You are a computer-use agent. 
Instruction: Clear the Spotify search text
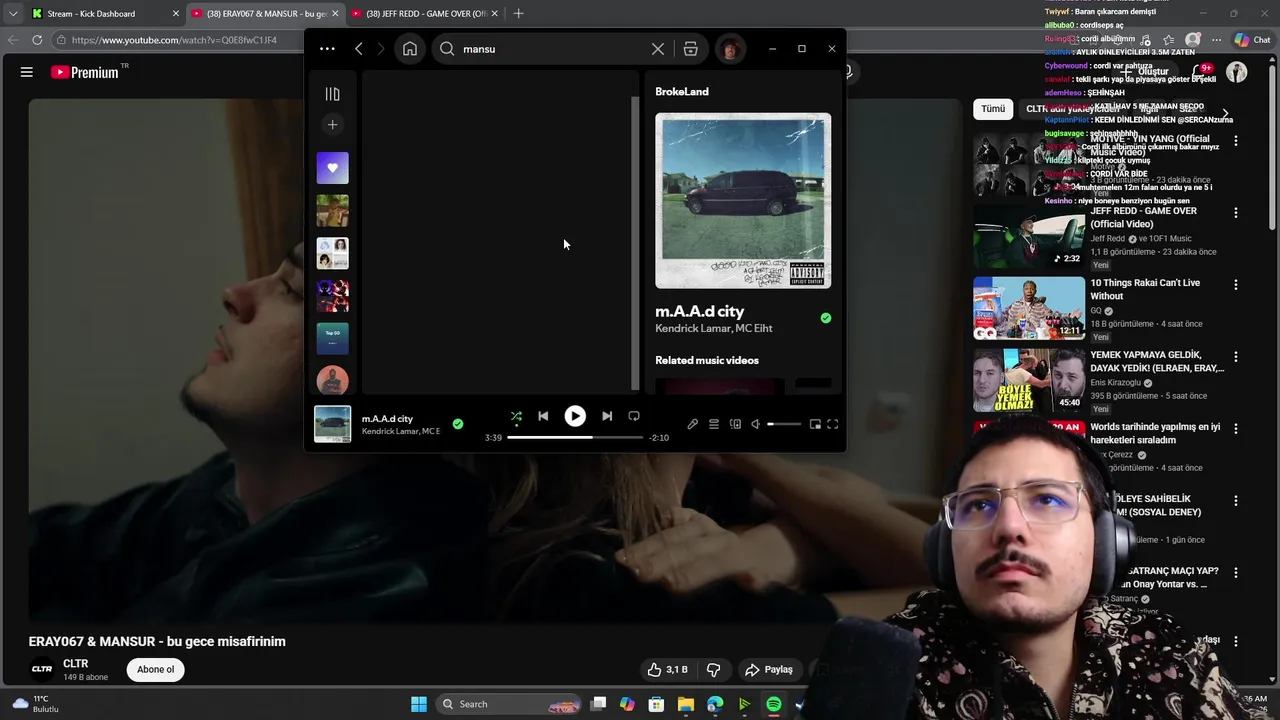click(658, 48)
